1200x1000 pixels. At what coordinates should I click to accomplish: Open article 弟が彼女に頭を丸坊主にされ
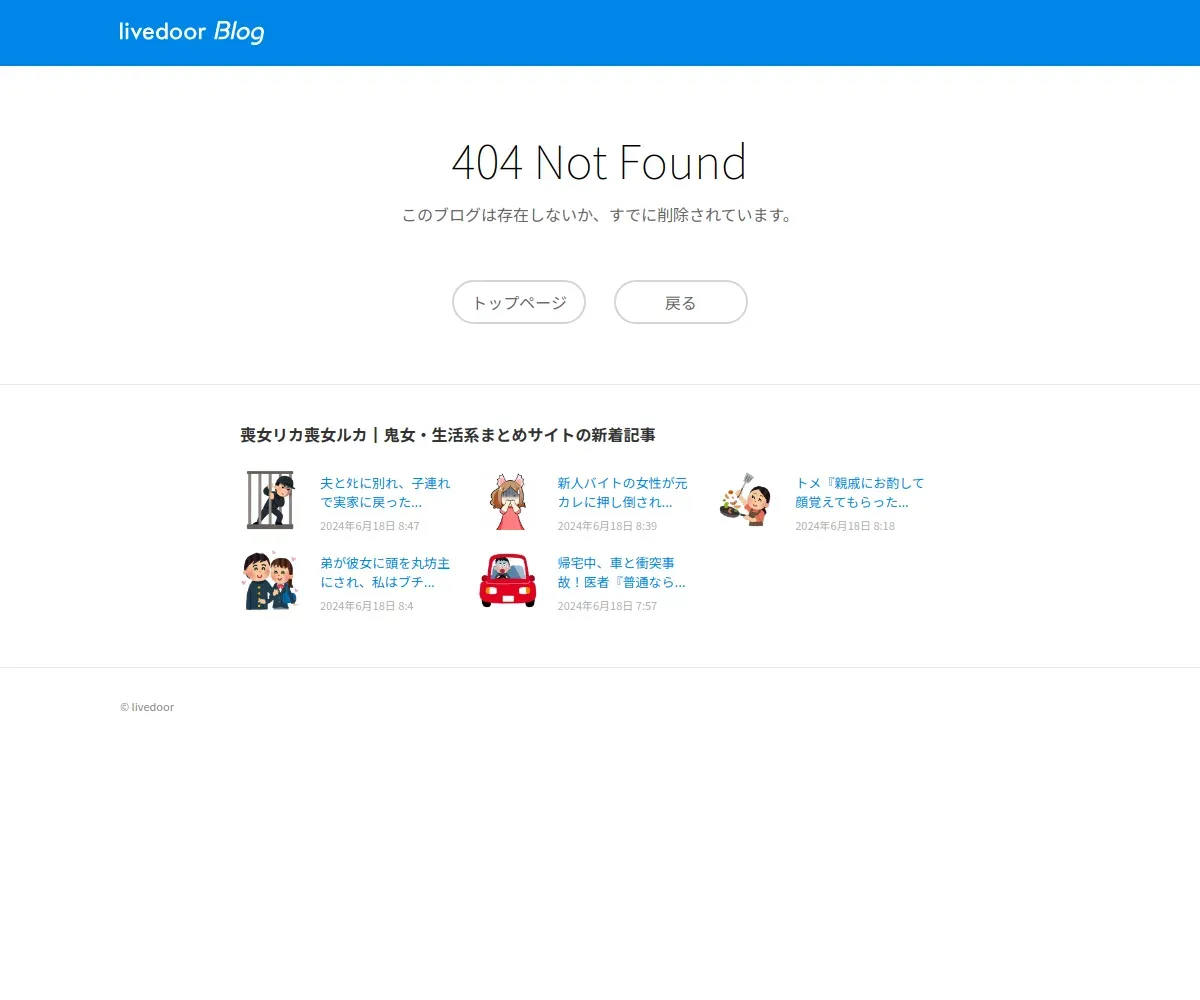pos(385,572)
